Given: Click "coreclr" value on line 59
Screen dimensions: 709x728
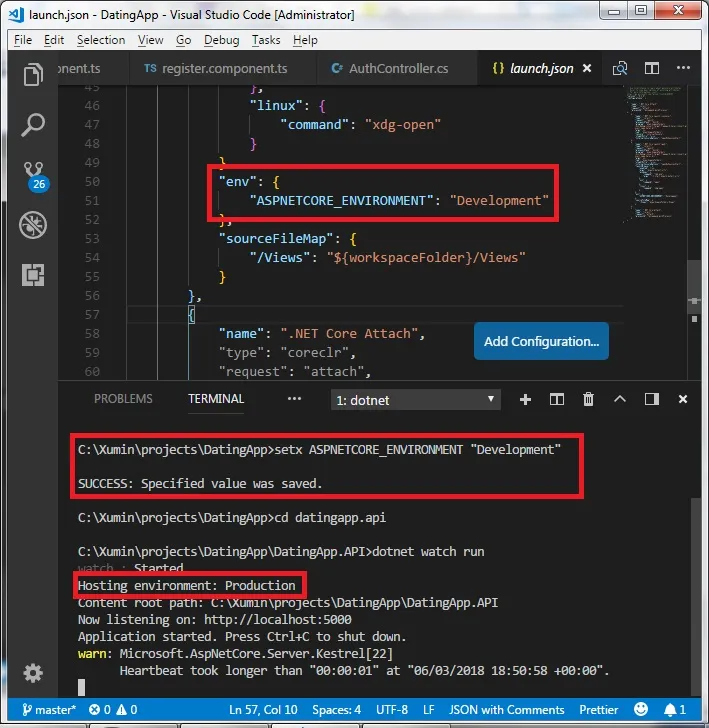Looking at the screenshot, I should pos(314,352).
